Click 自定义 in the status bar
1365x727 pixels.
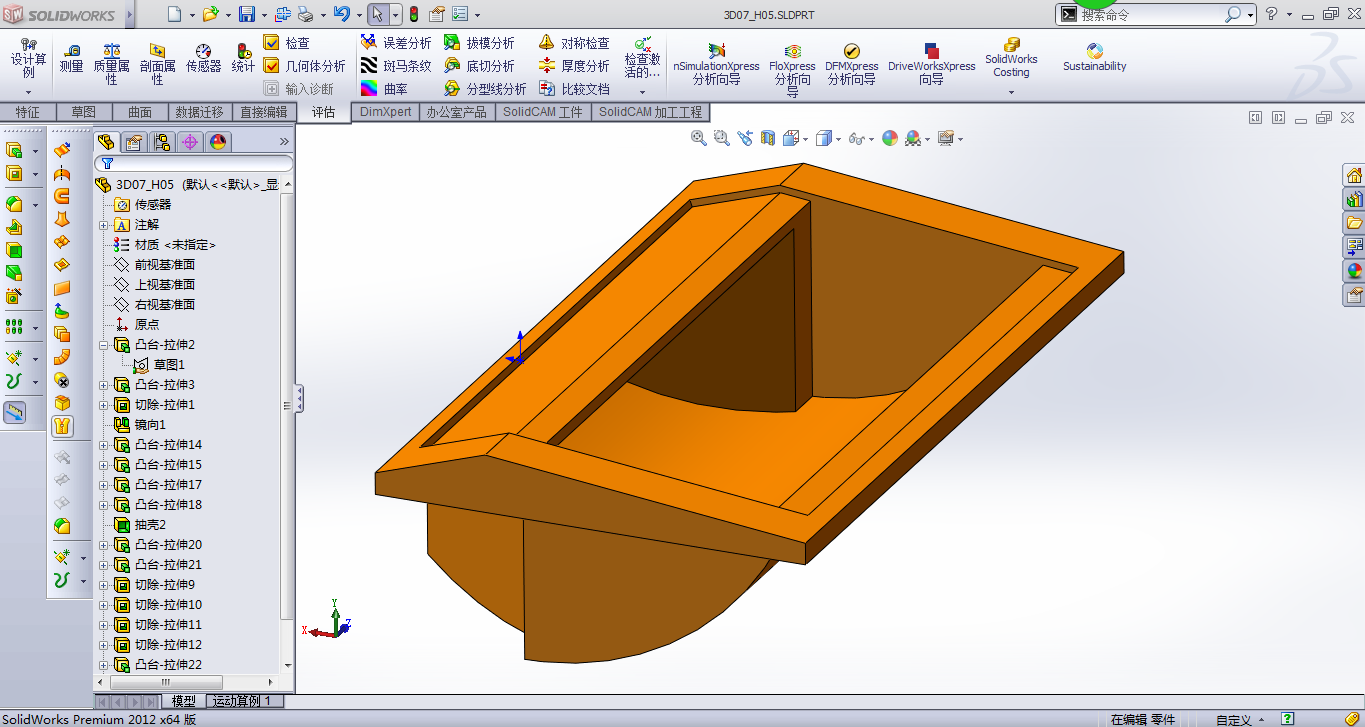1233,720
